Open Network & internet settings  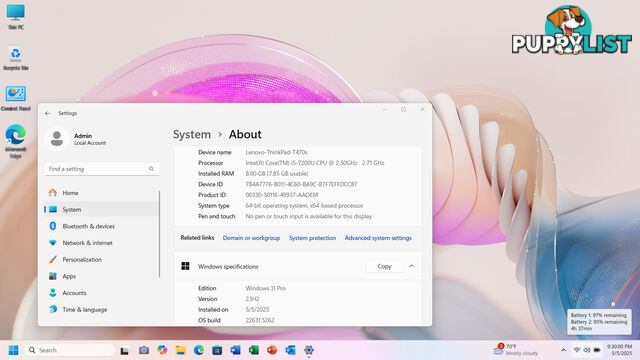tap(102, 243)
